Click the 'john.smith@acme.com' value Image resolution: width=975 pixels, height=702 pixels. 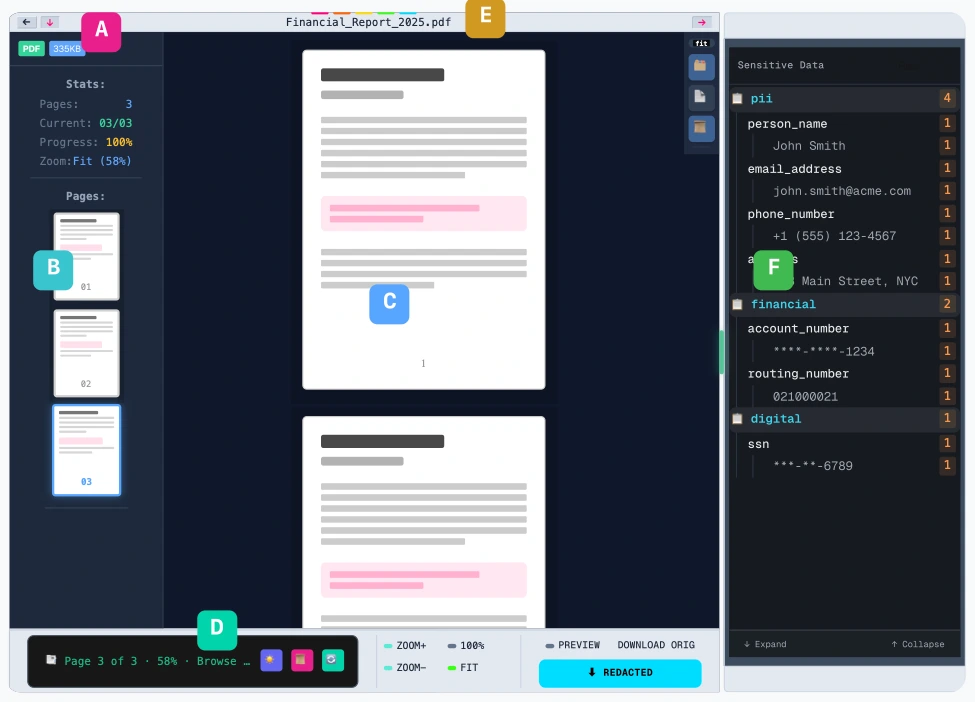tap(842, 191)
